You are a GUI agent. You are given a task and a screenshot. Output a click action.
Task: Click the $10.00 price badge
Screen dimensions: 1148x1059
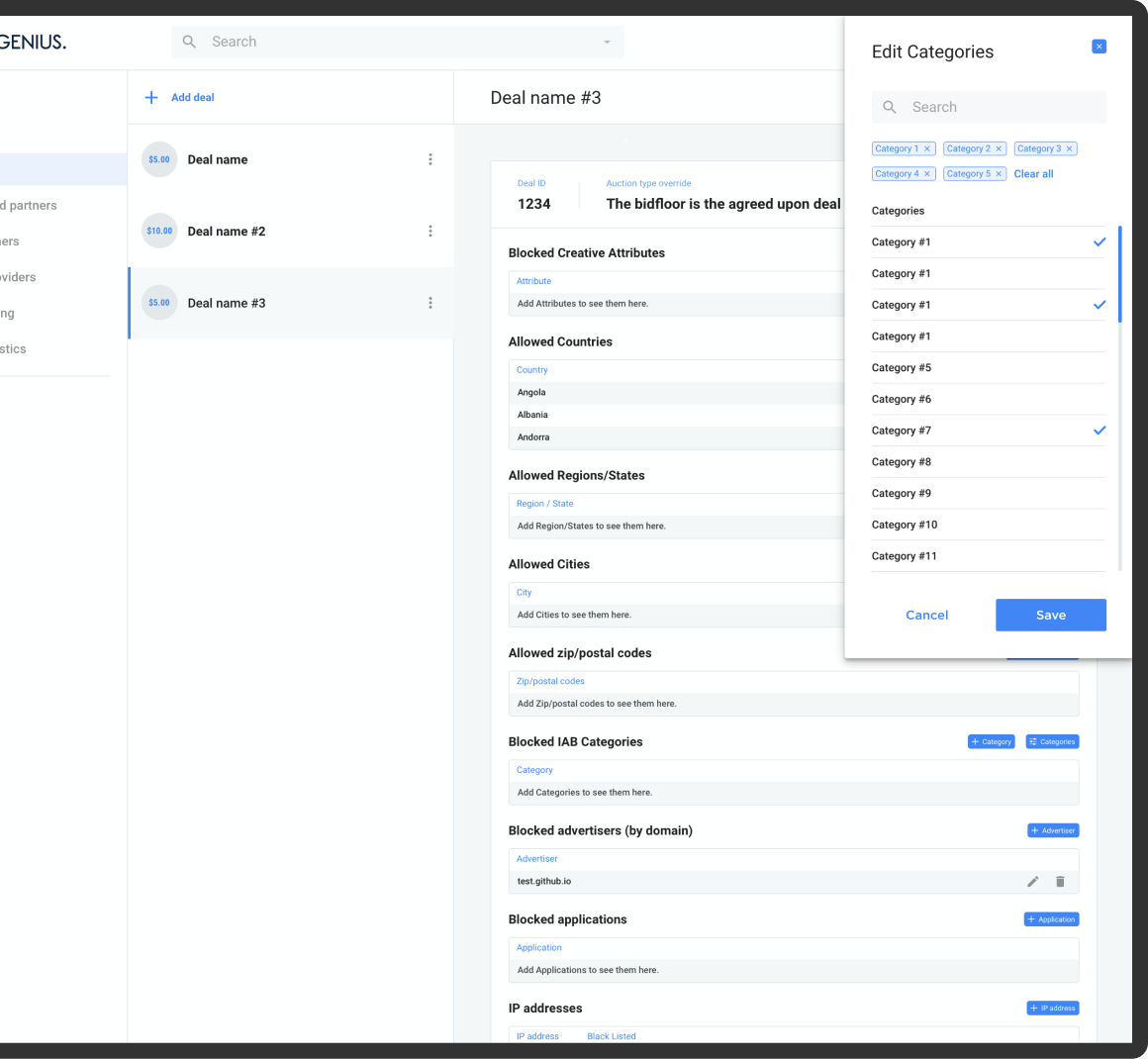(159, 232)
